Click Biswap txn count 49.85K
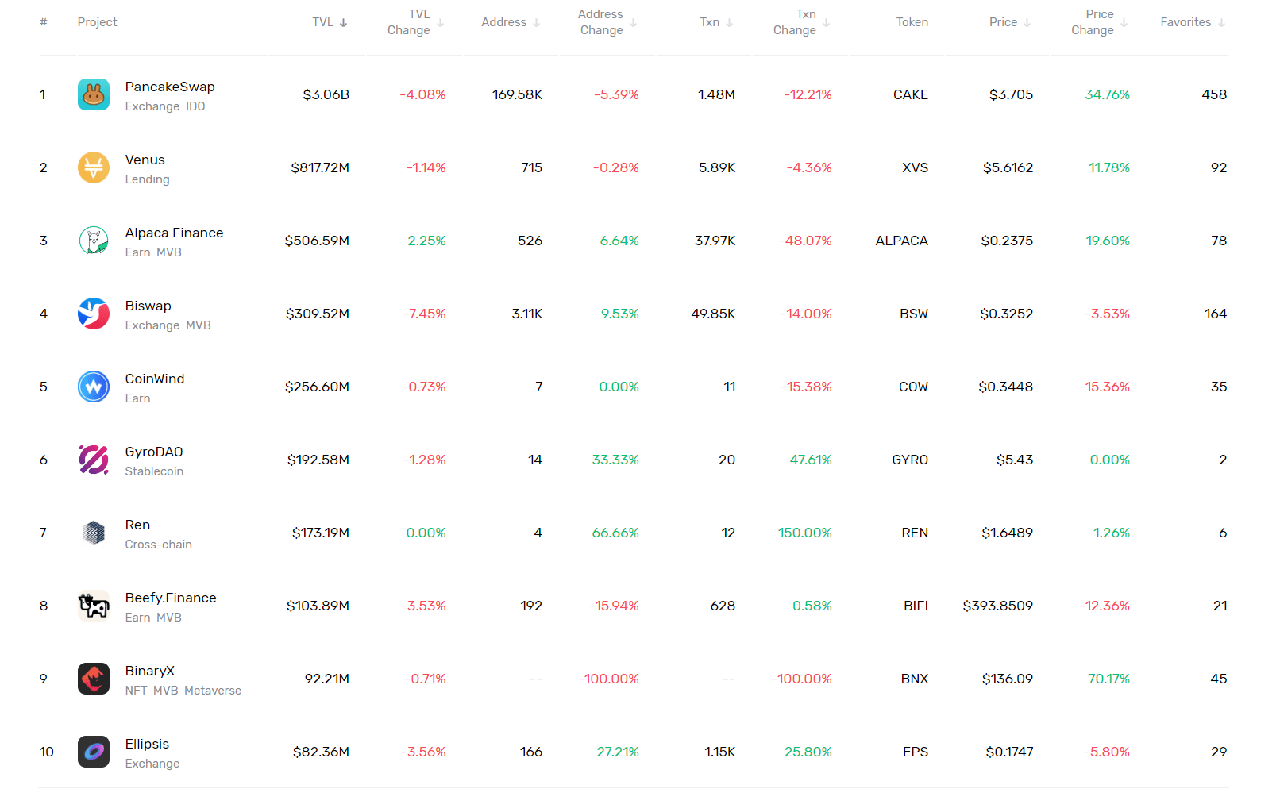The image size is (1280, 789). 713,314
